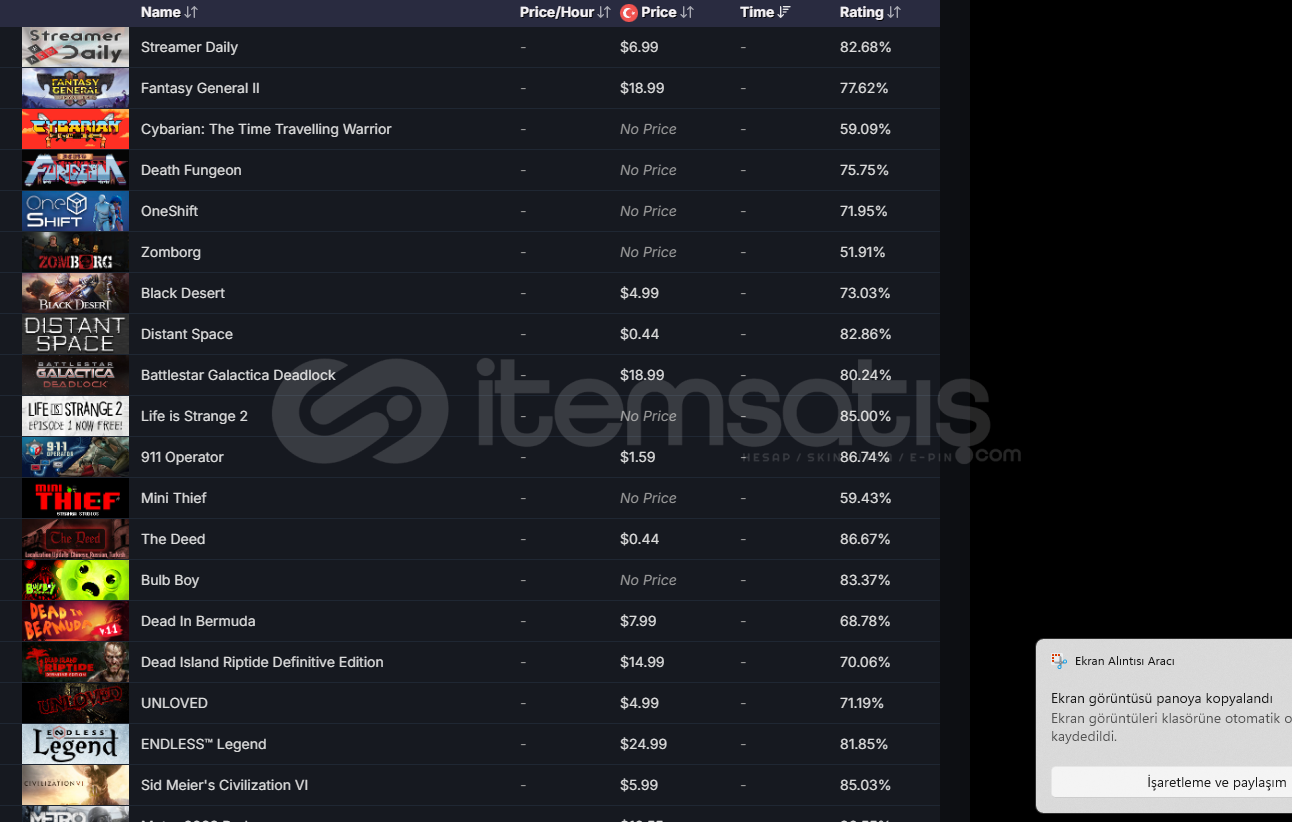Open the screenshot copied notification message
The width and height of the screenshot is (1292, 822).
pos(1162,698)
